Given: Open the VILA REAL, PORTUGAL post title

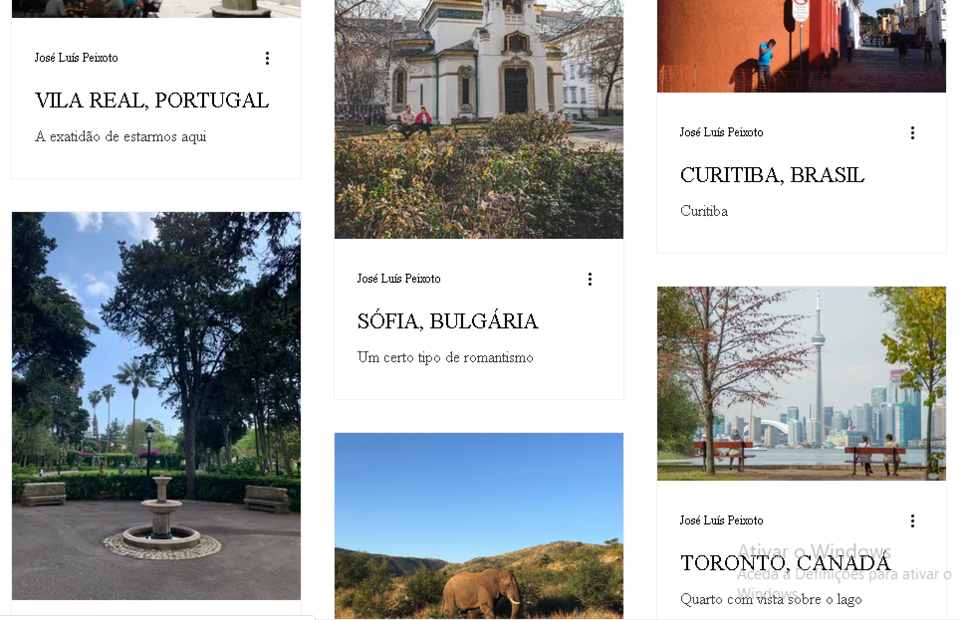Looking at the screenshot, I should 152,100.
